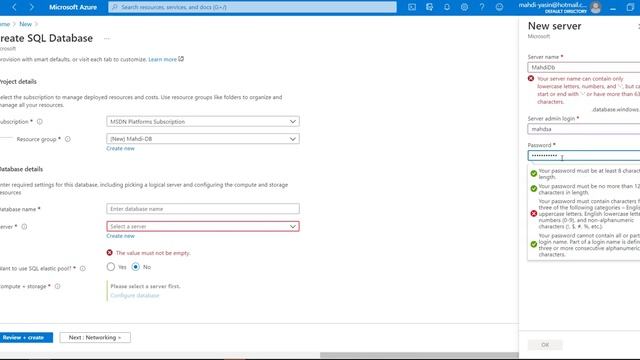The width and height of the screenshot is (640, 360).
Task: Click the Server name field
Action: [x=584, y=67]
